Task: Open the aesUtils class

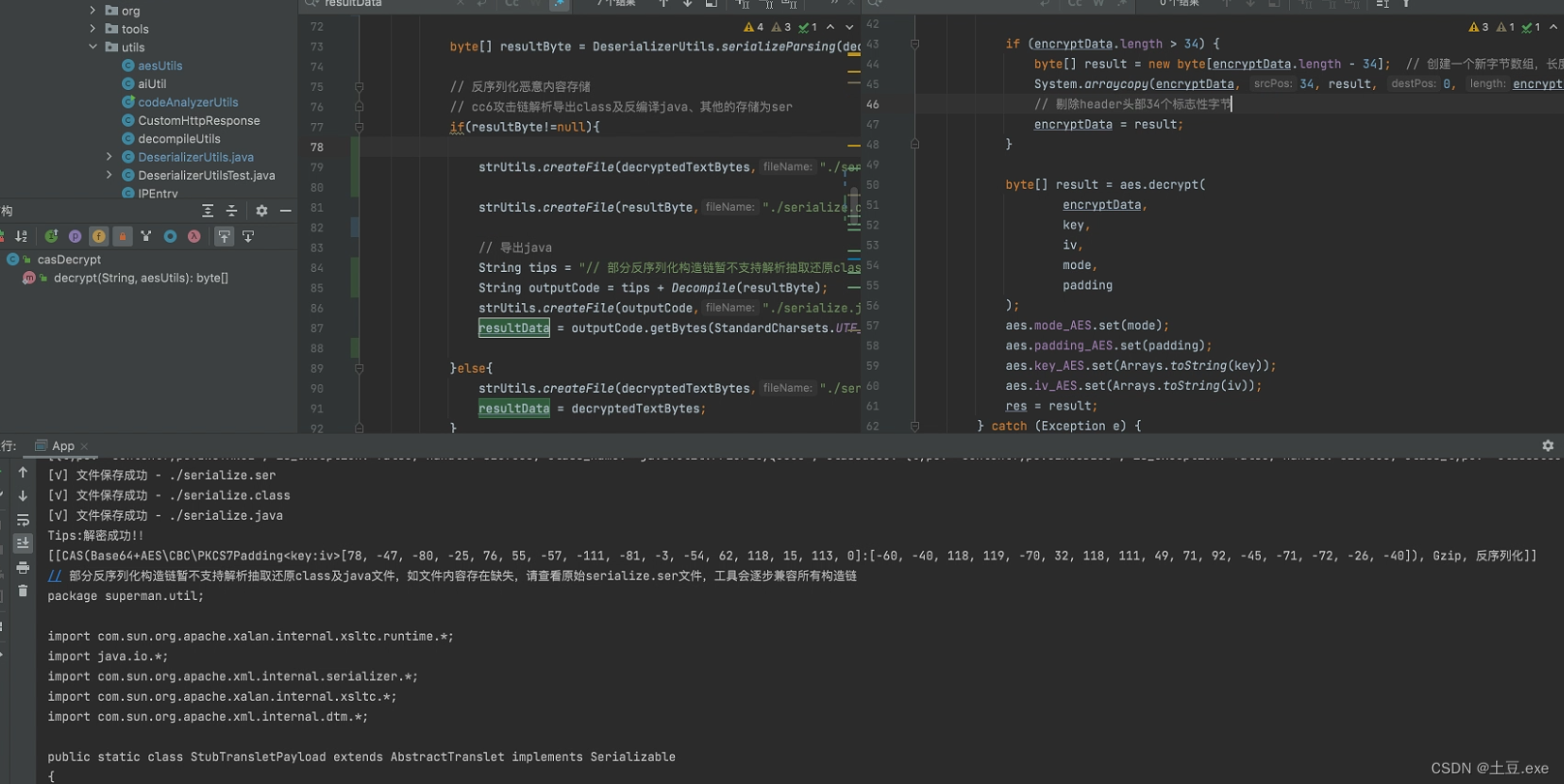Action: [x=160, y=66]
